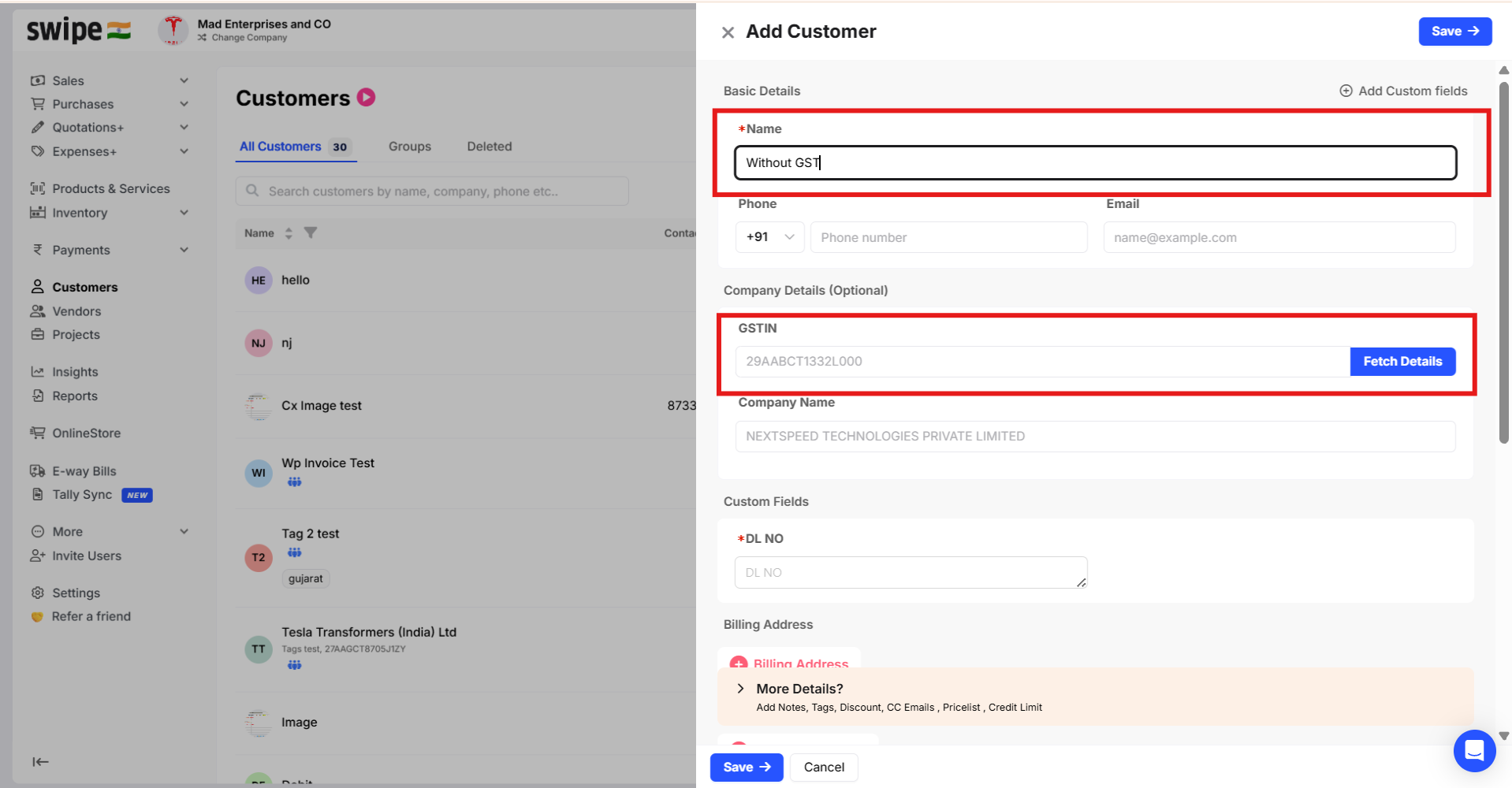Click the Fetch Details button

[1402, 362]
